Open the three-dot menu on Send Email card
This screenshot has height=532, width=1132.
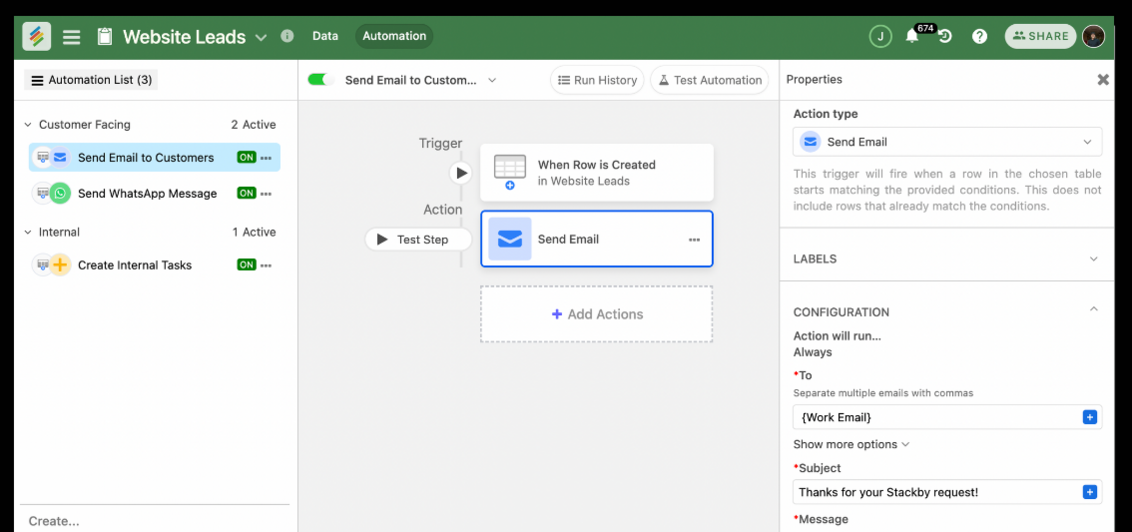(x=694, y=240)
